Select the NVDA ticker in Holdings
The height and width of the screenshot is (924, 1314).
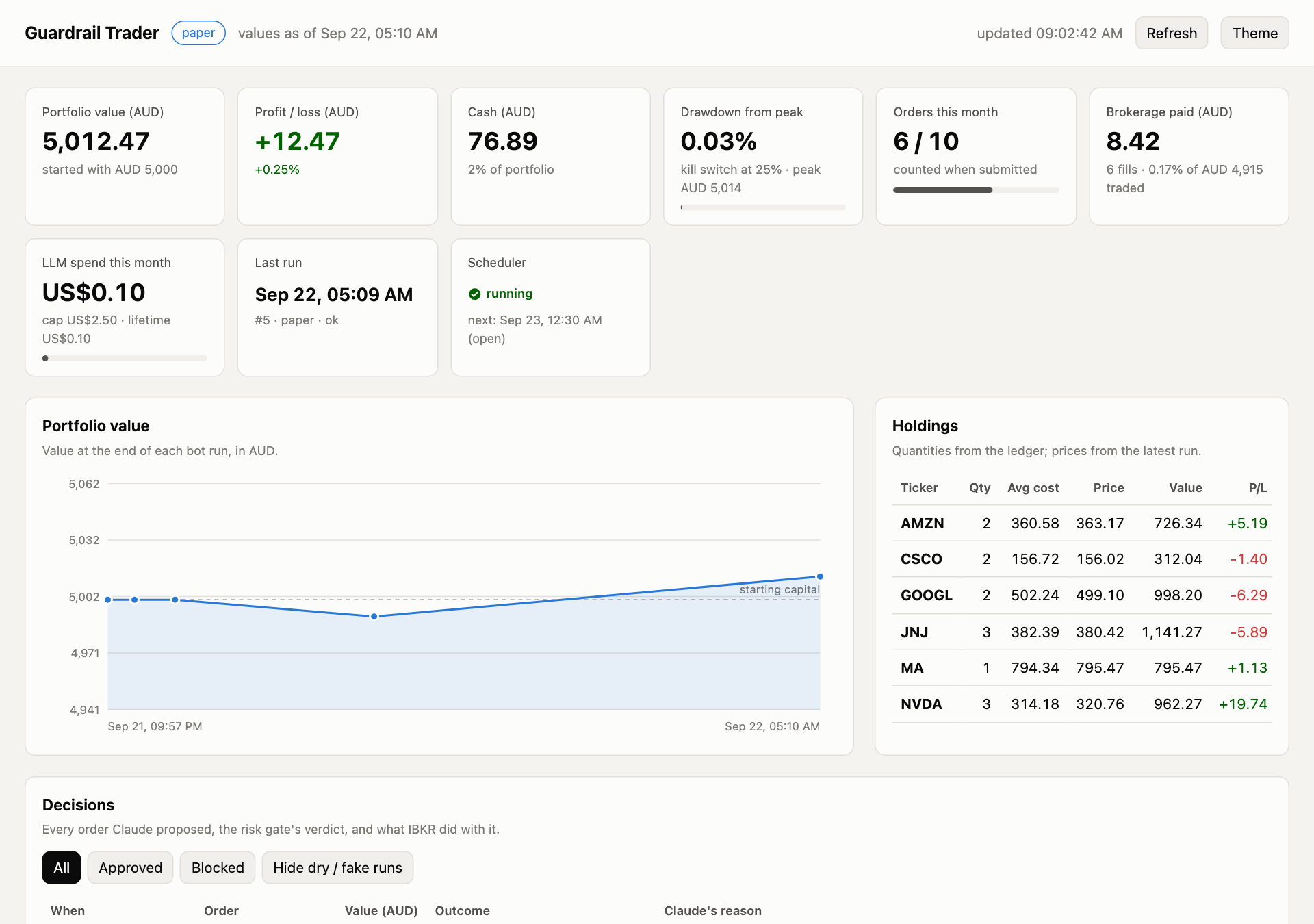pyautogui.click(x=921, y=704)
